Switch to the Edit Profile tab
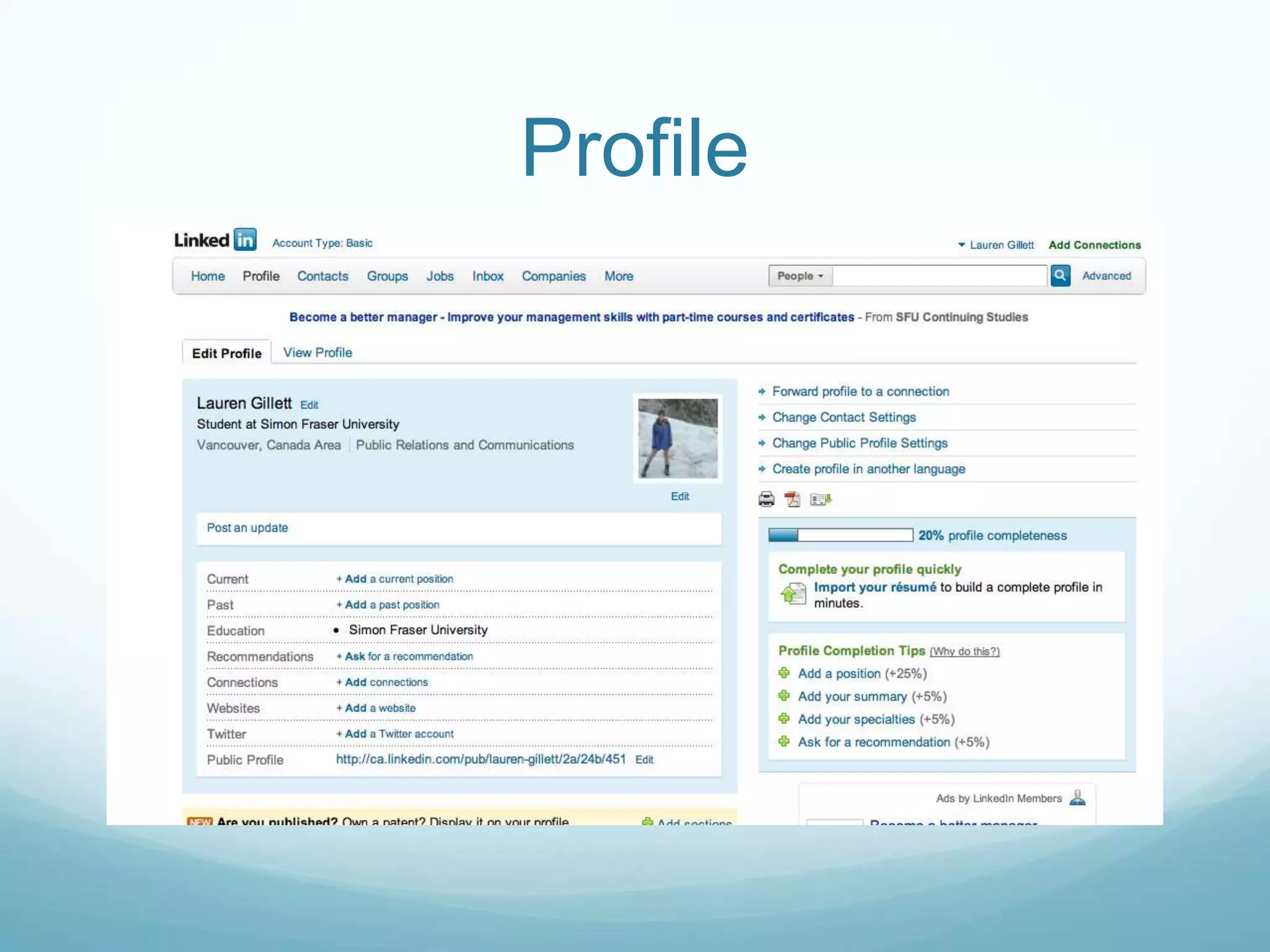The height and width of the screenshot is (952, 1270). pos(227,353)
